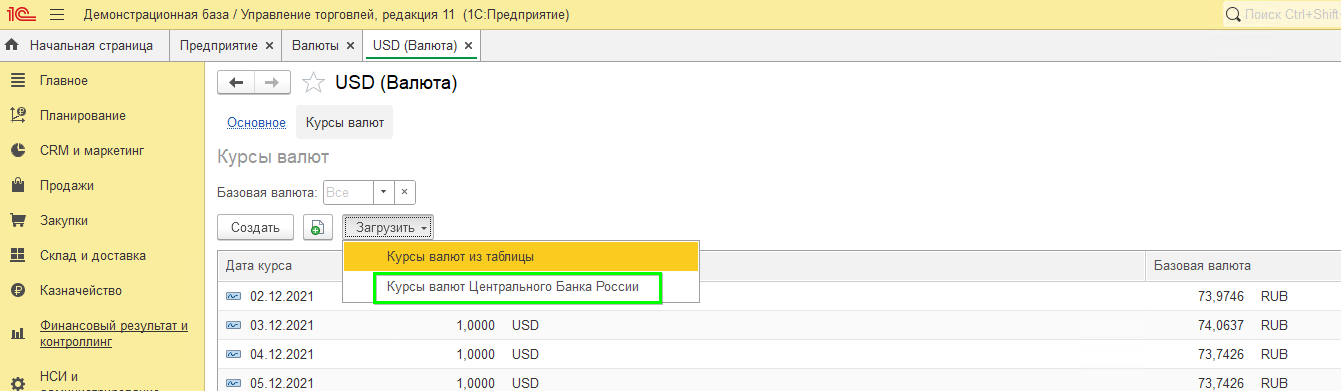Open Продажи in the sidebar
Screen dimensions: 1341x391
coord(67,186)
